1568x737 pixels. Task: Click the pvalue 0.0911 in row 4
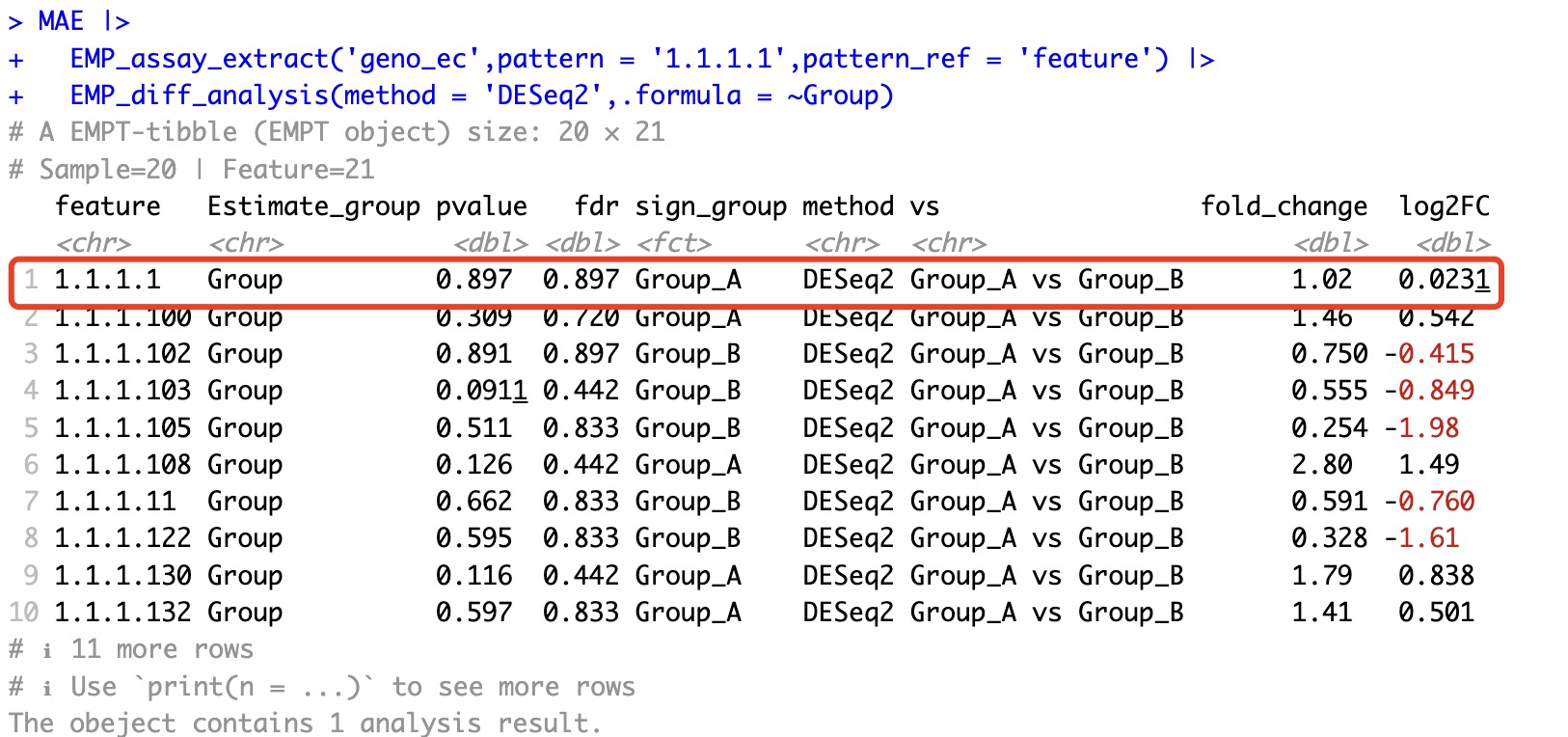pos(480,391)
